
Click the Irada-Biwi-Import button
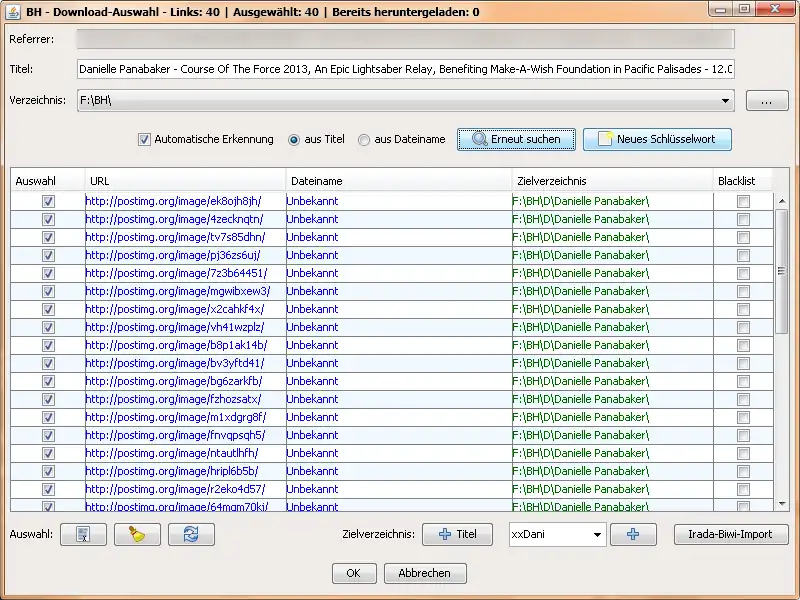click(731, 534)
